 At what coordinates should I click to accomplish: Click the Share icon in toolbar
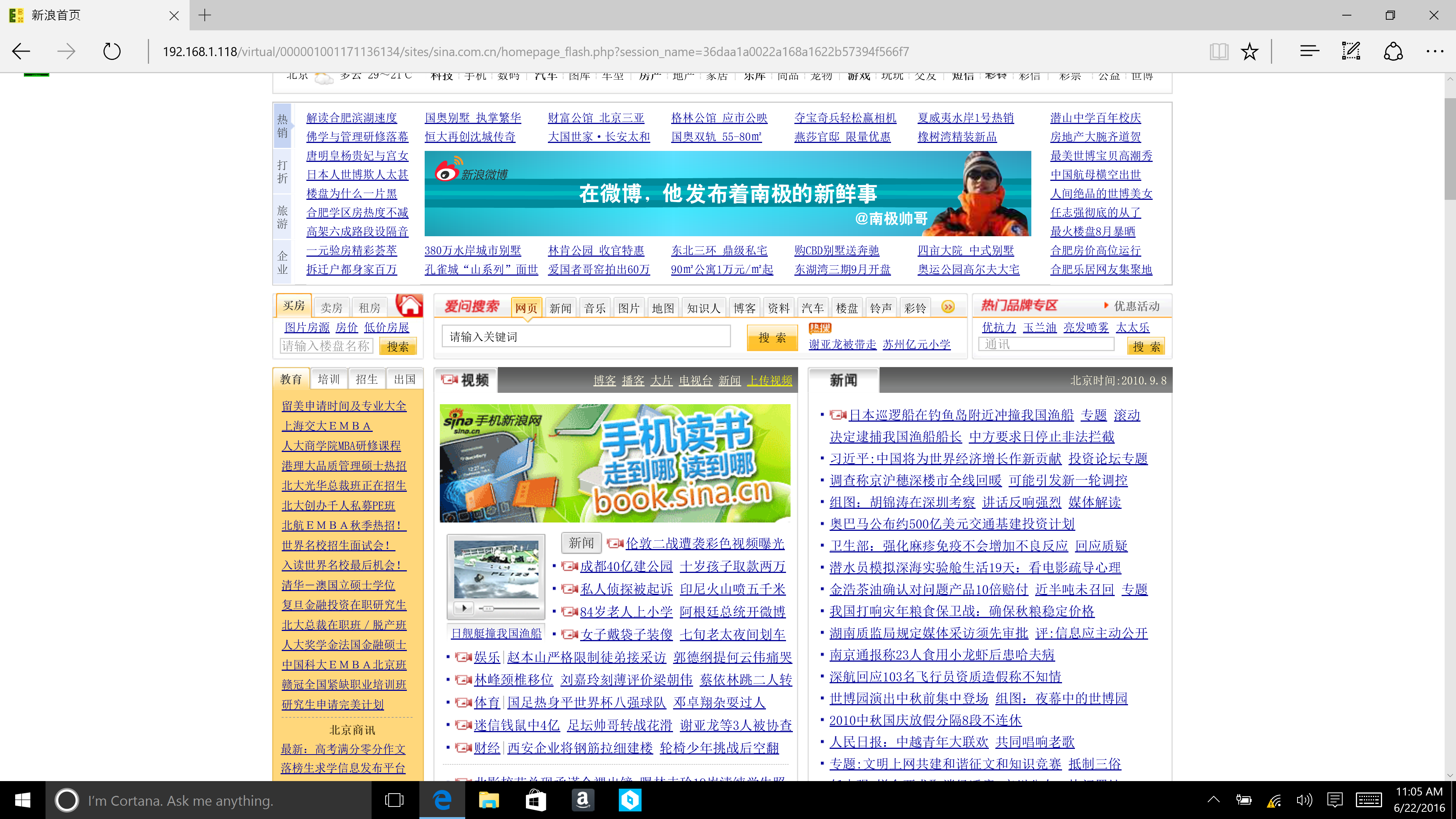pyautogui.click(x=1393, y=52)
